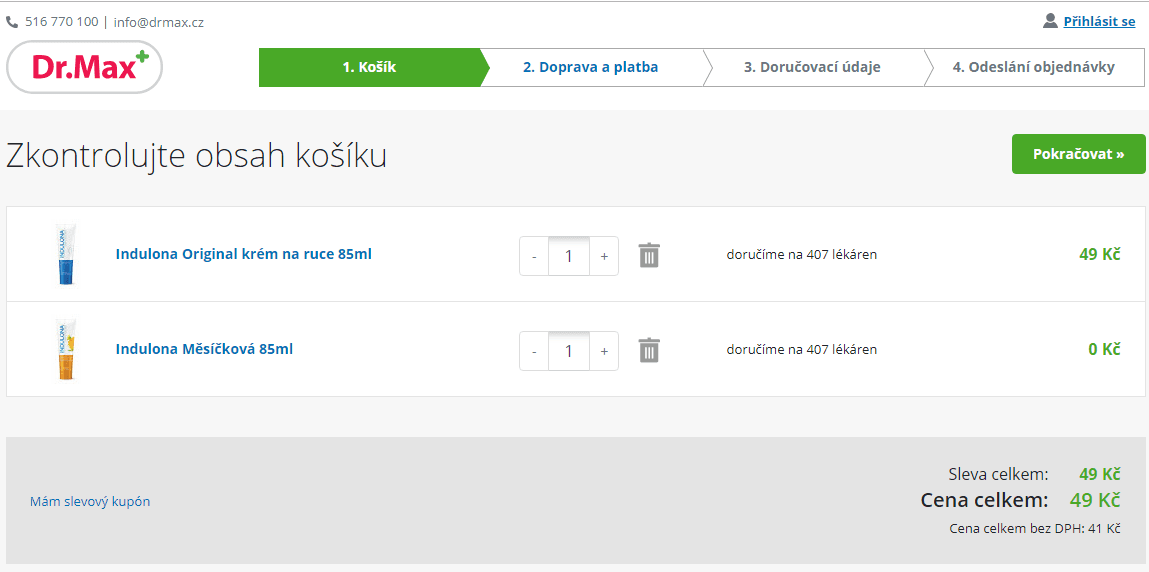Go to step 3. Doručovací údaje
Image resolution: width=1149 pixels, height=572 pixels.
[812, 67]
